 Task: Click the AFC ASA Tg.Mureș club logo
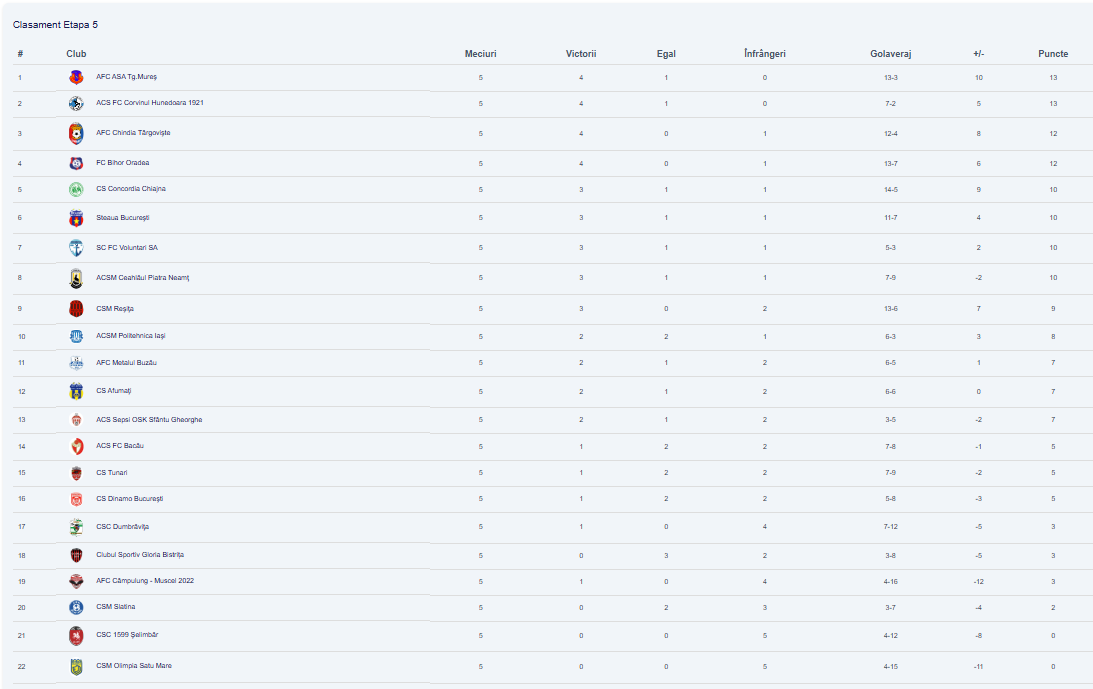click(x=76, y=77)
